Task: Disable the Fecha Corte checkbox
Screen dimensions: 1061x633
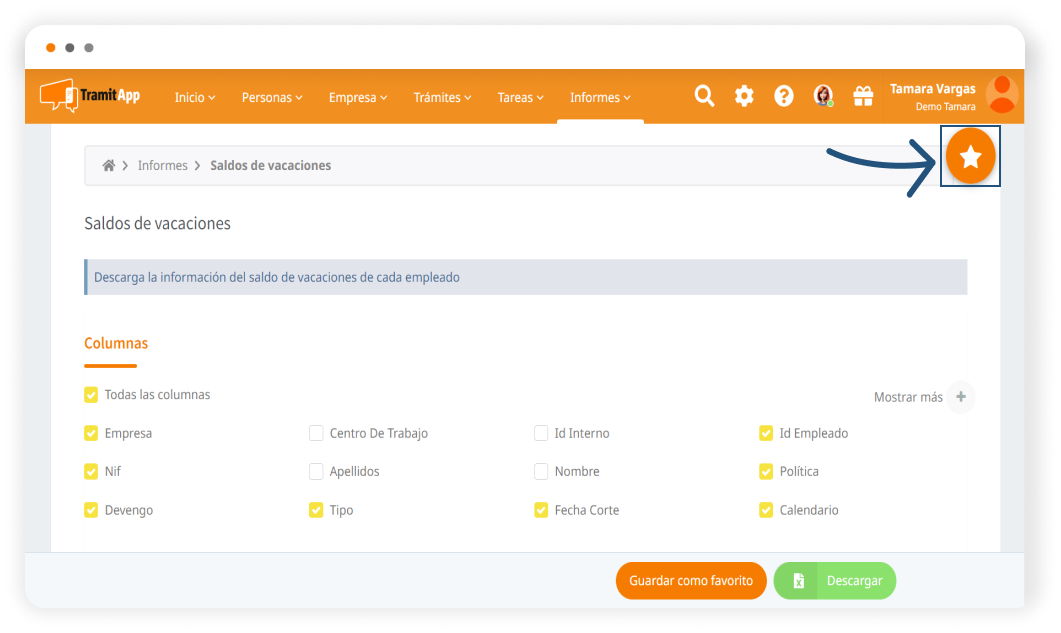Action: (x=541, y=510)
